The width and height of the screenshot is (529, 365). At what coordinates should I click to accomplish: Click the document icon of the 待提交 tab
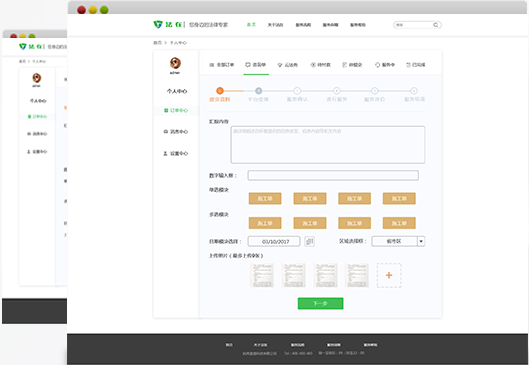[x=344, y=65]
